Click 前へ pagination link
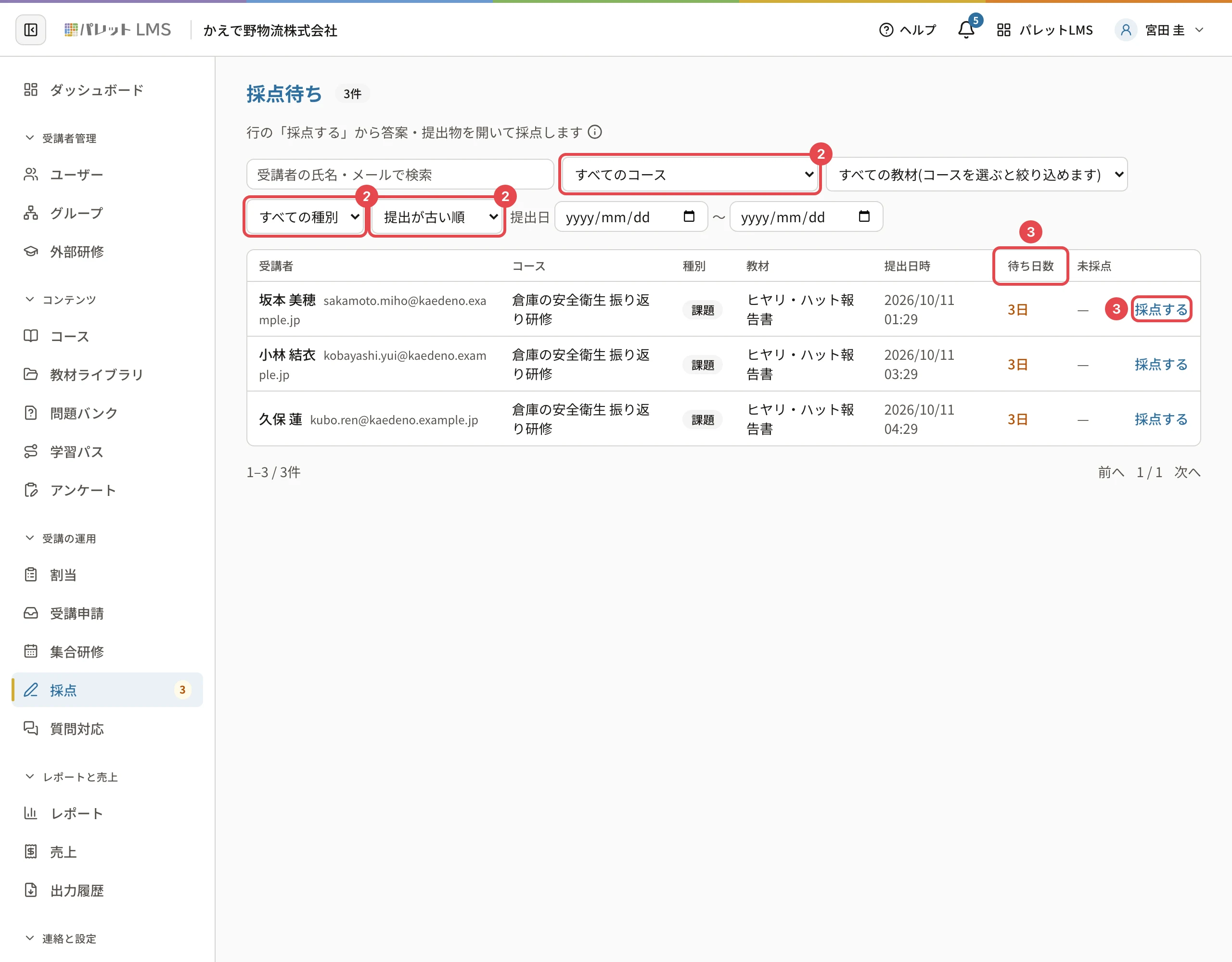This screenshot has width=1232, height=962. 1111,472
